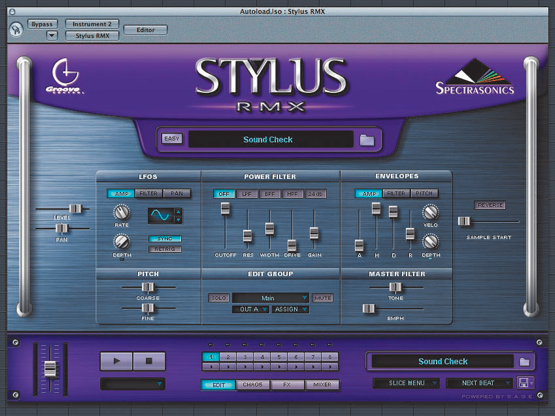Select the Envelopes FILTER tab
The width and height of the screenshot is (555, 416).
pos(396,193)
